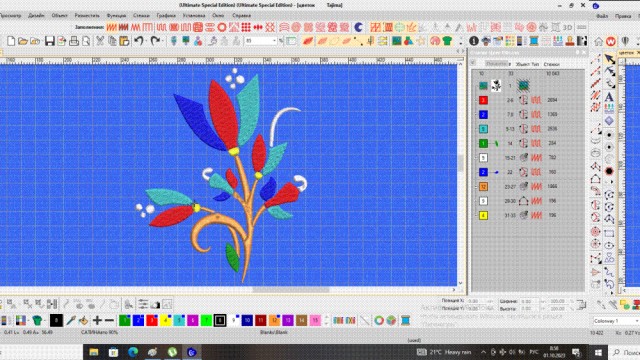Open the Объект menu
The height and width of the screenshot is (360, 640).
(60, 16)
